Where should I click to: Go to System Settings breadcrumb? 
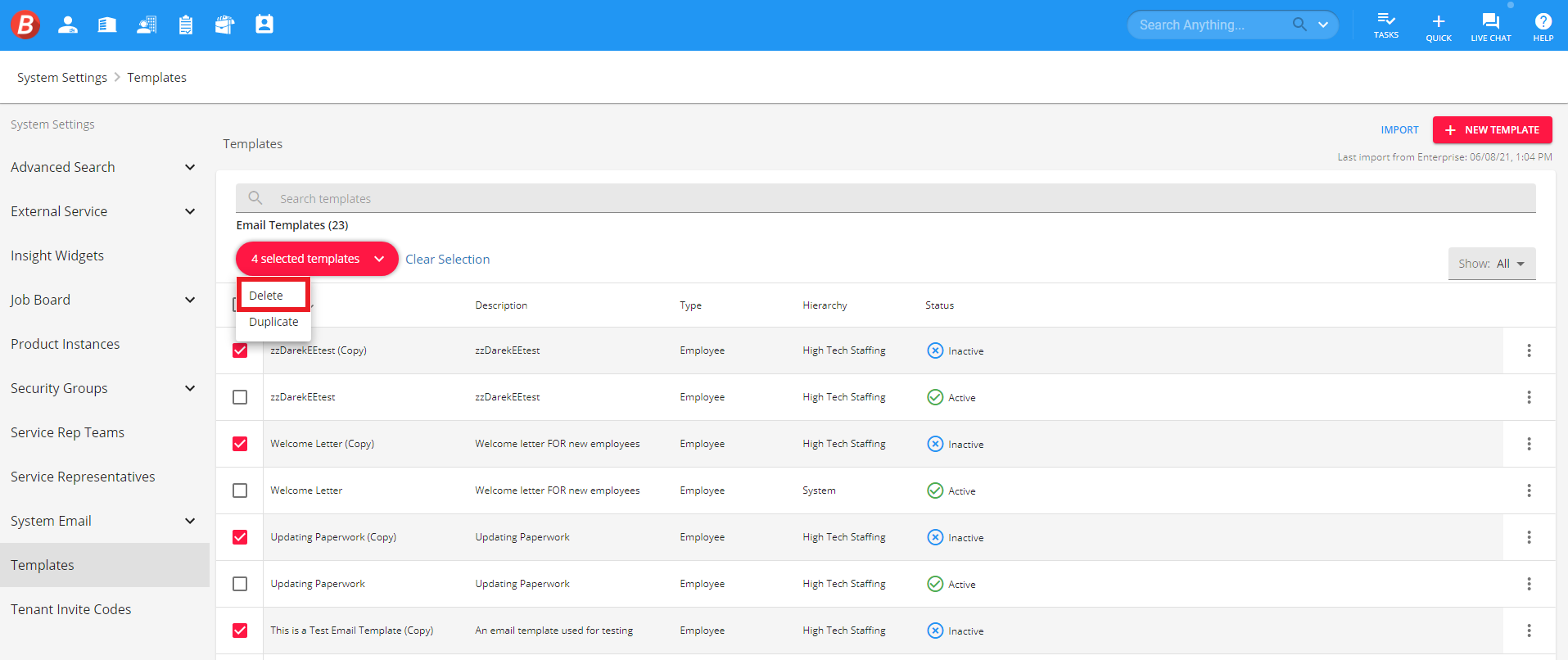[x=62, y=77]
